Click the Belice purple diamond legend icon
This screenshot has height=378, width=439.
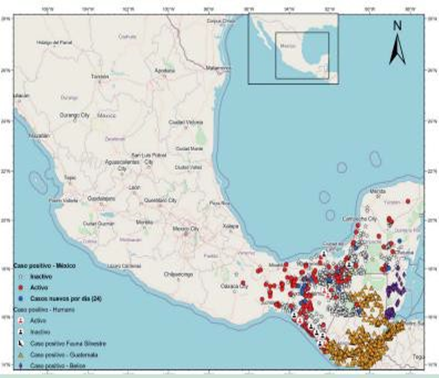pos(21,366)
